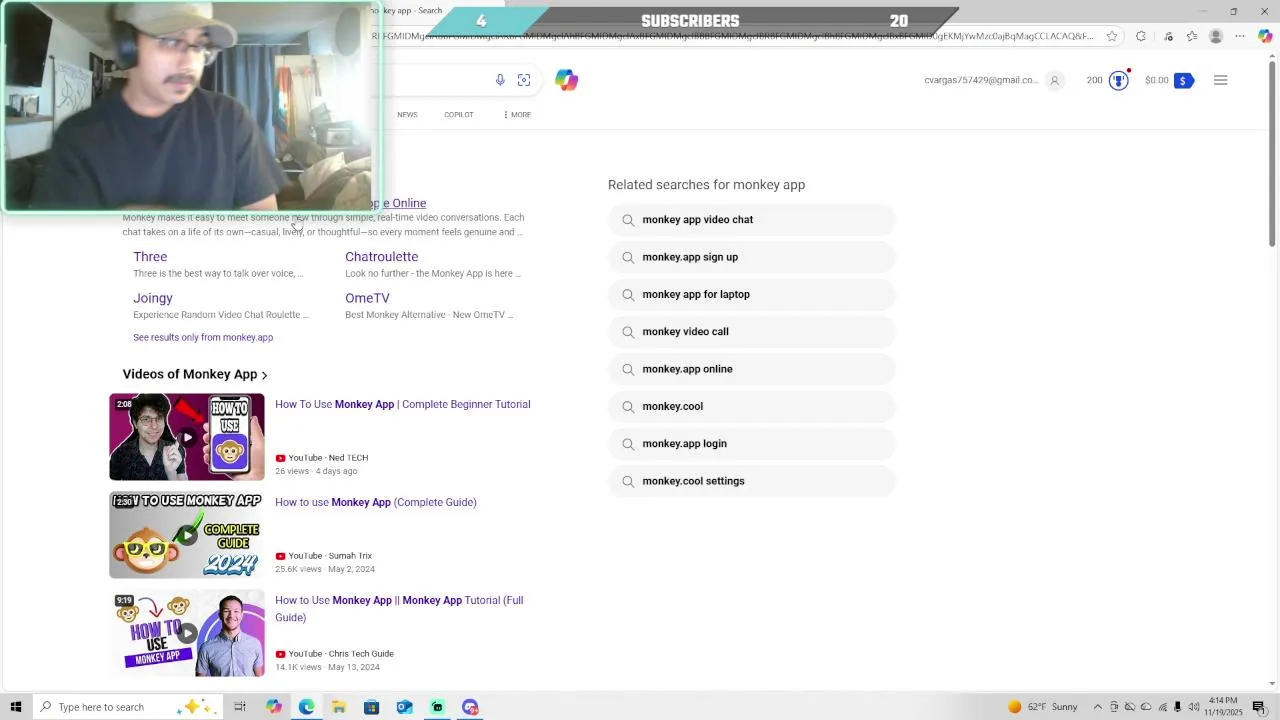Image resolution: width=1280 pixels, height=720 pixels.
Task: Expand the MORE search categories menu
Action: point(517,114)
